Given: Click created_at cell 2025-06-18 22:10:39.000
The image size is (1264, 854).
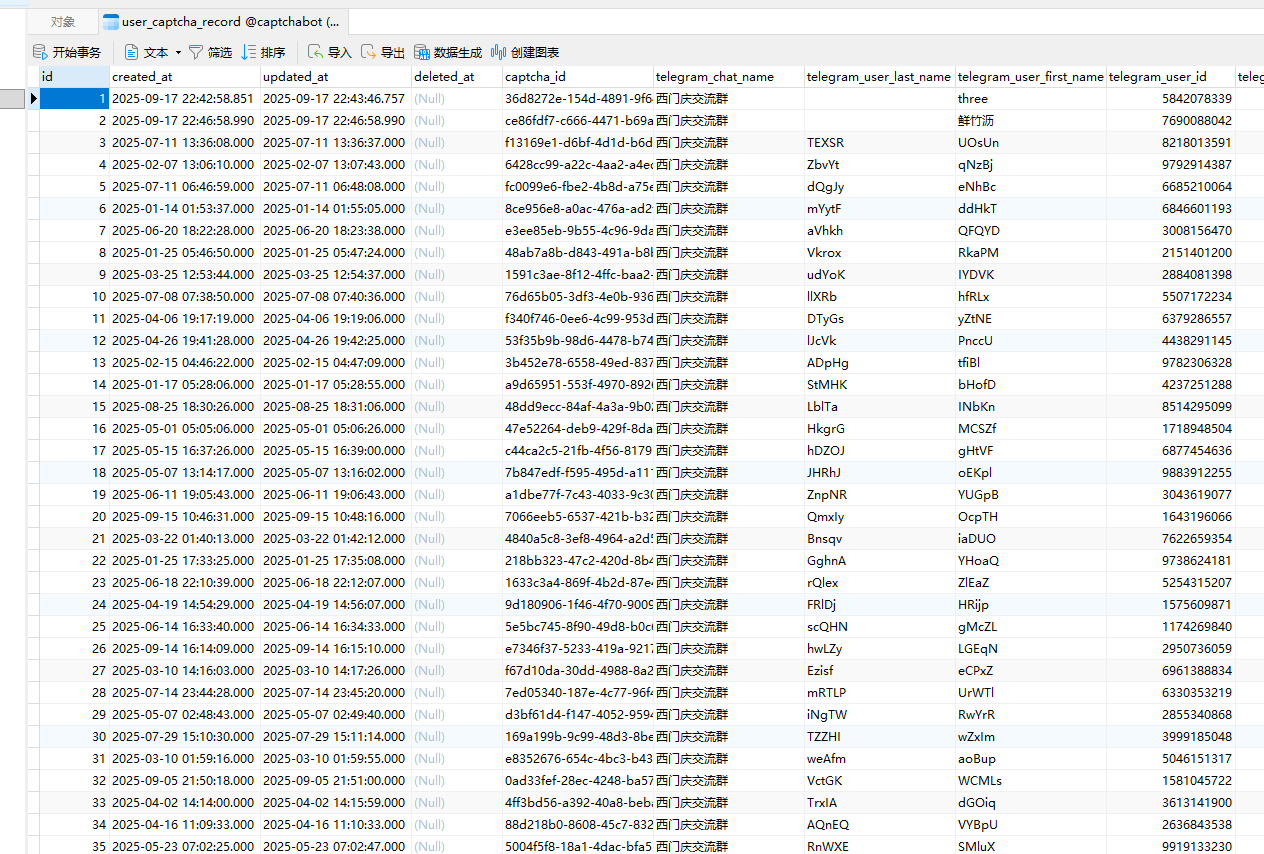Looking at the screenshot, I should tap(185, 582).
